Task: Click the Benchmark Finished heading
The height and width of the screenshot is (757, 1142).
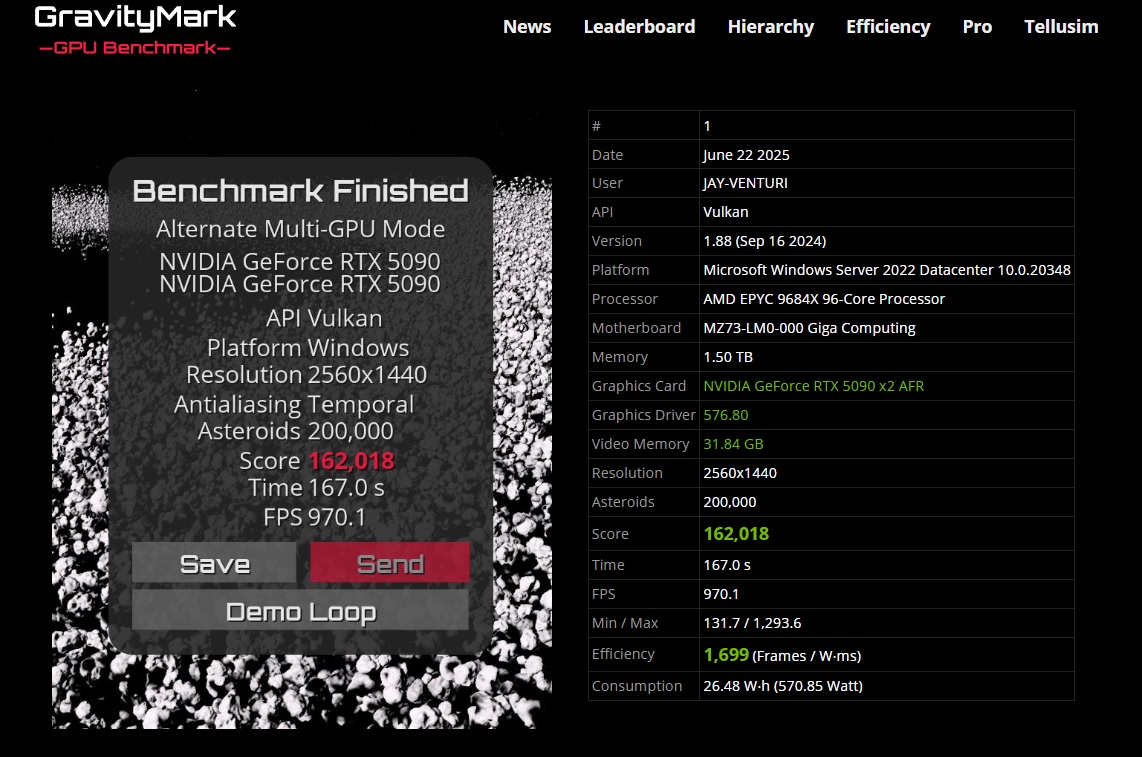Action: [300, 191]
